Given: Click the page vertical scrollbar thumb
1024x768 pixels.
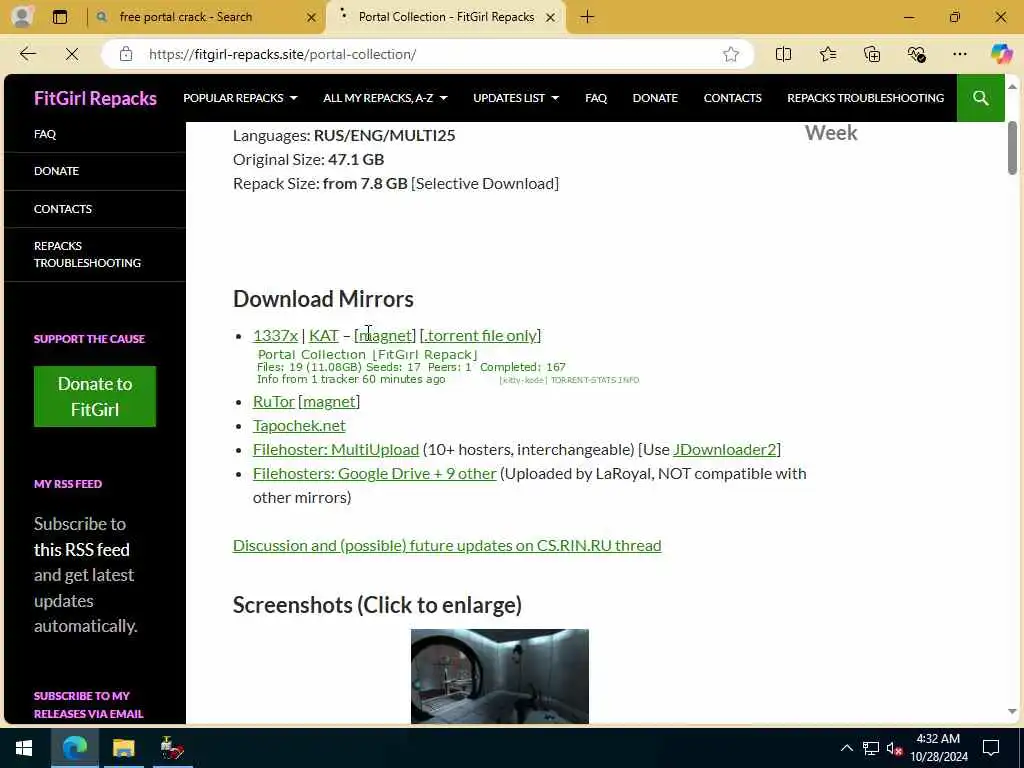Looking at the screenshot, I should pyautogui.click(x=1012, y=148).
